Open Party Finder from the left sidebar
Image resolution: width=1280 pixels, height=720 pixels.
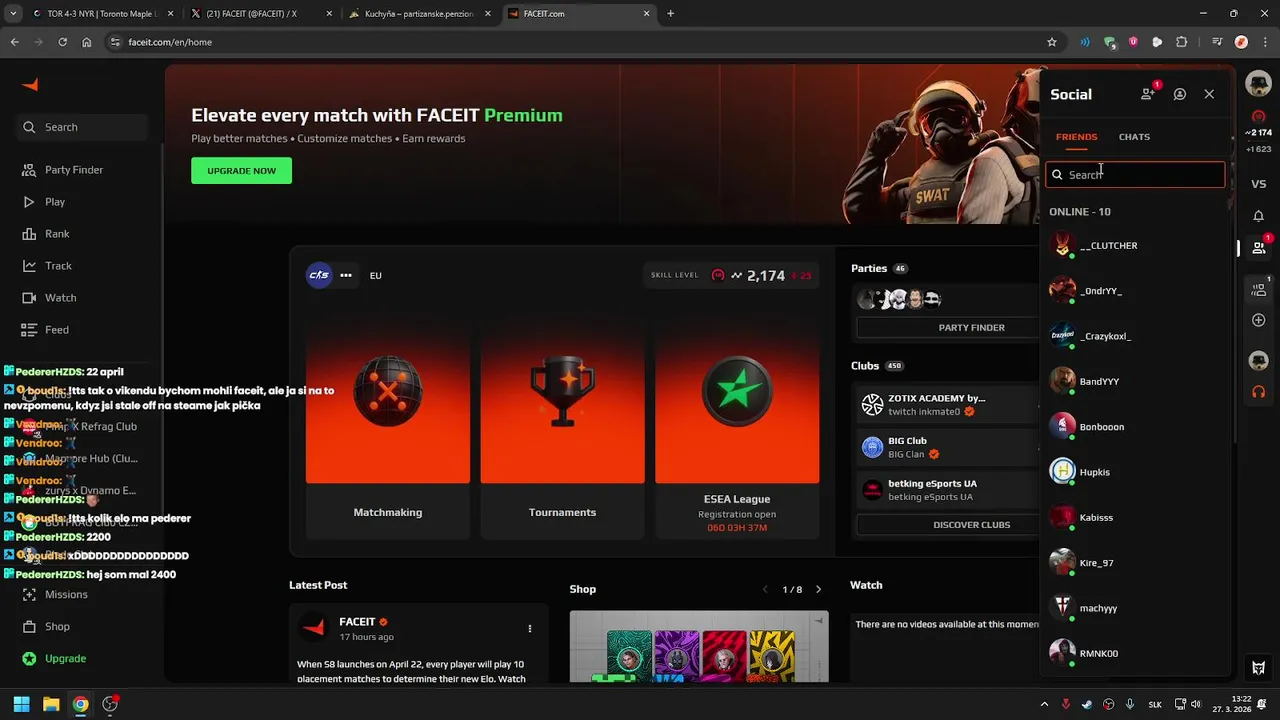point(63,170)
